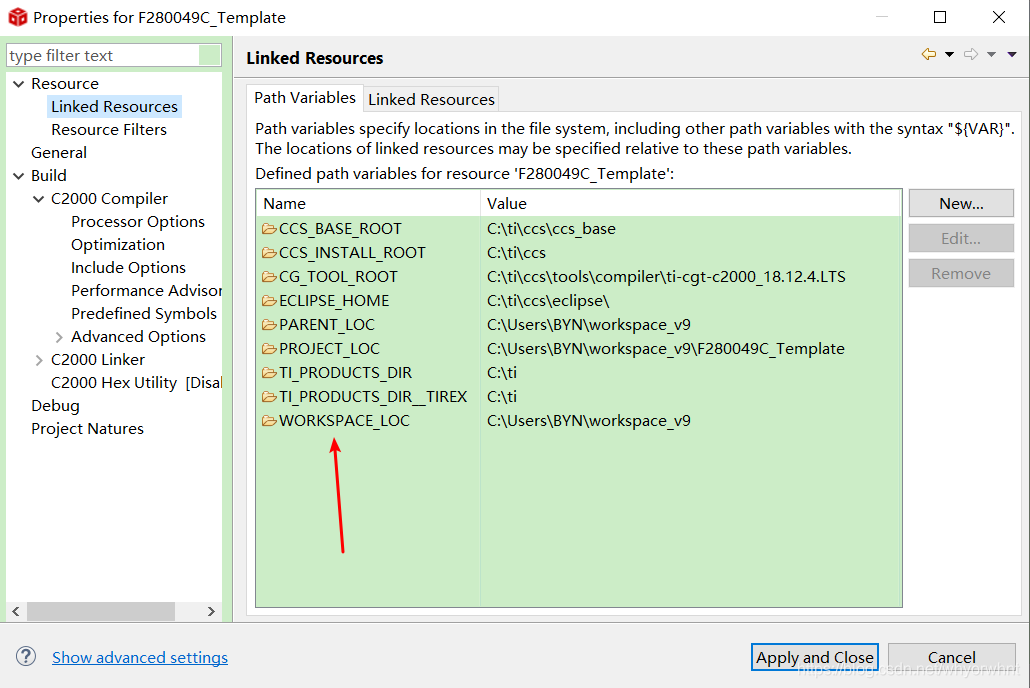The image size is (1030, 688).
Task: Switch to the Linked Resources tab
Action: 431,99
